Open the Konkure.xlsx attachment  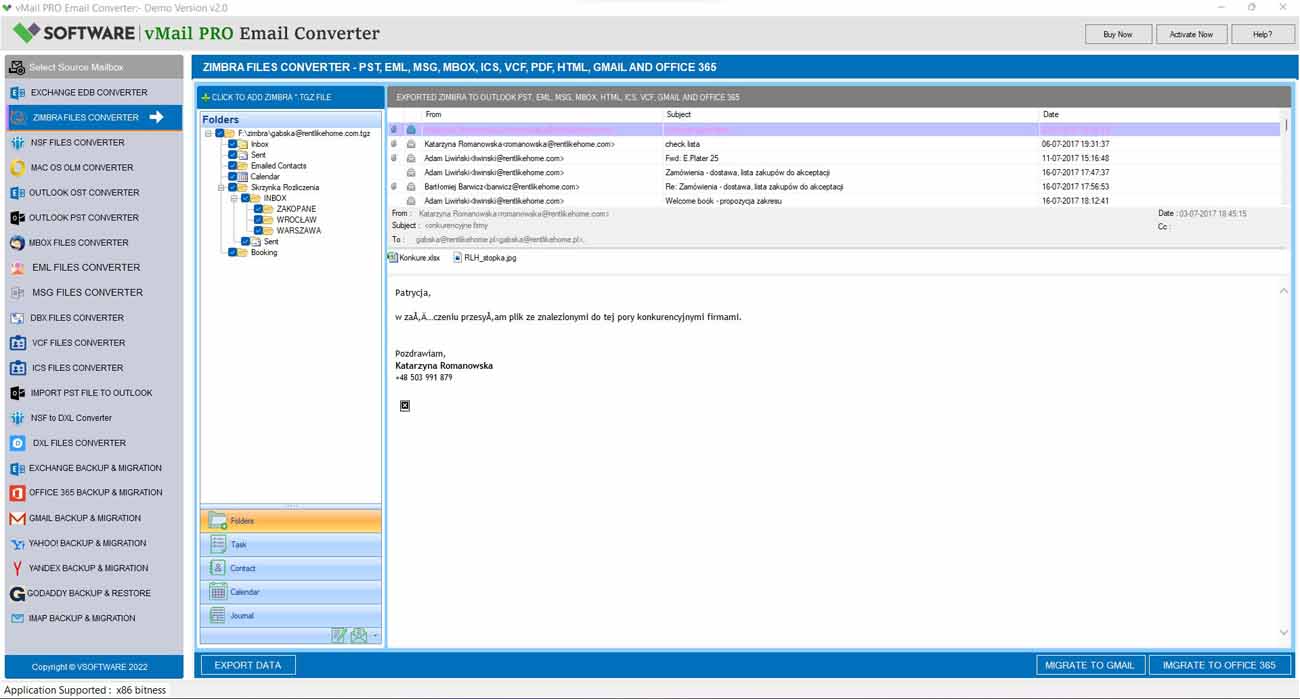coord(414,258)
